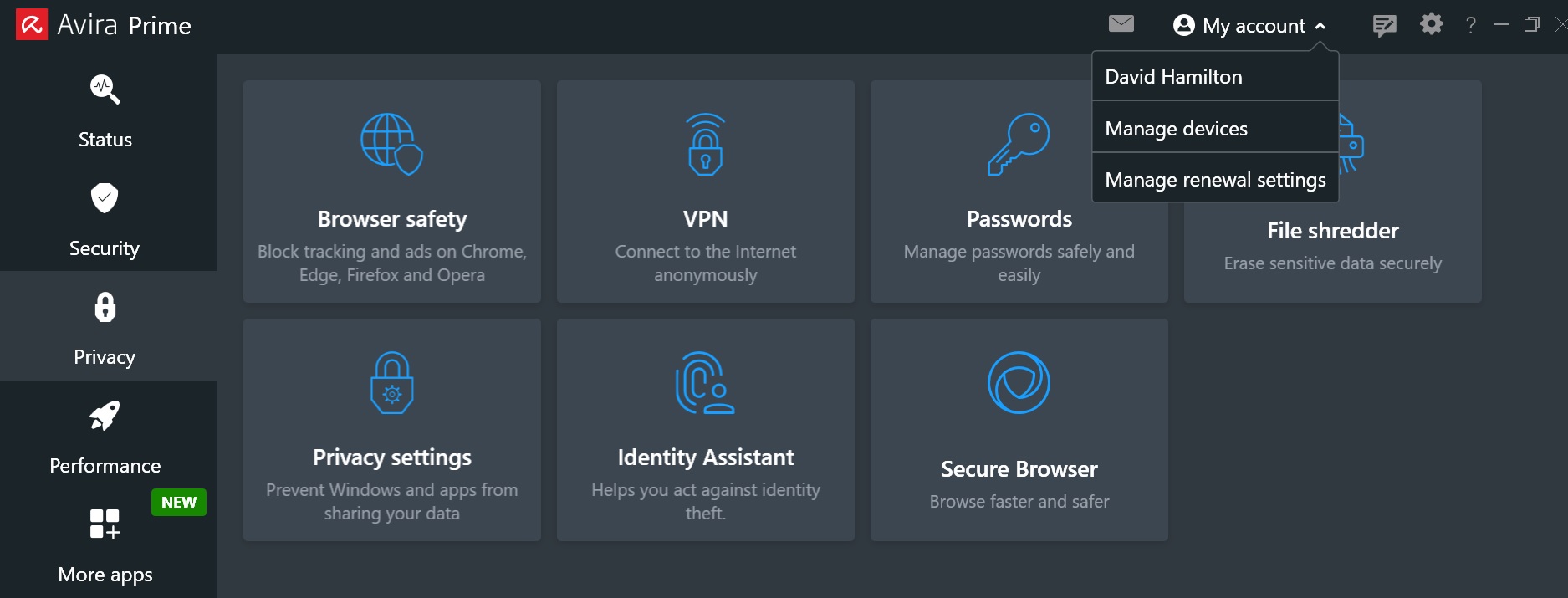Select Manage renewal settings option
Viewport: 1568px width, 598px height.
[x=1215, y=180]
